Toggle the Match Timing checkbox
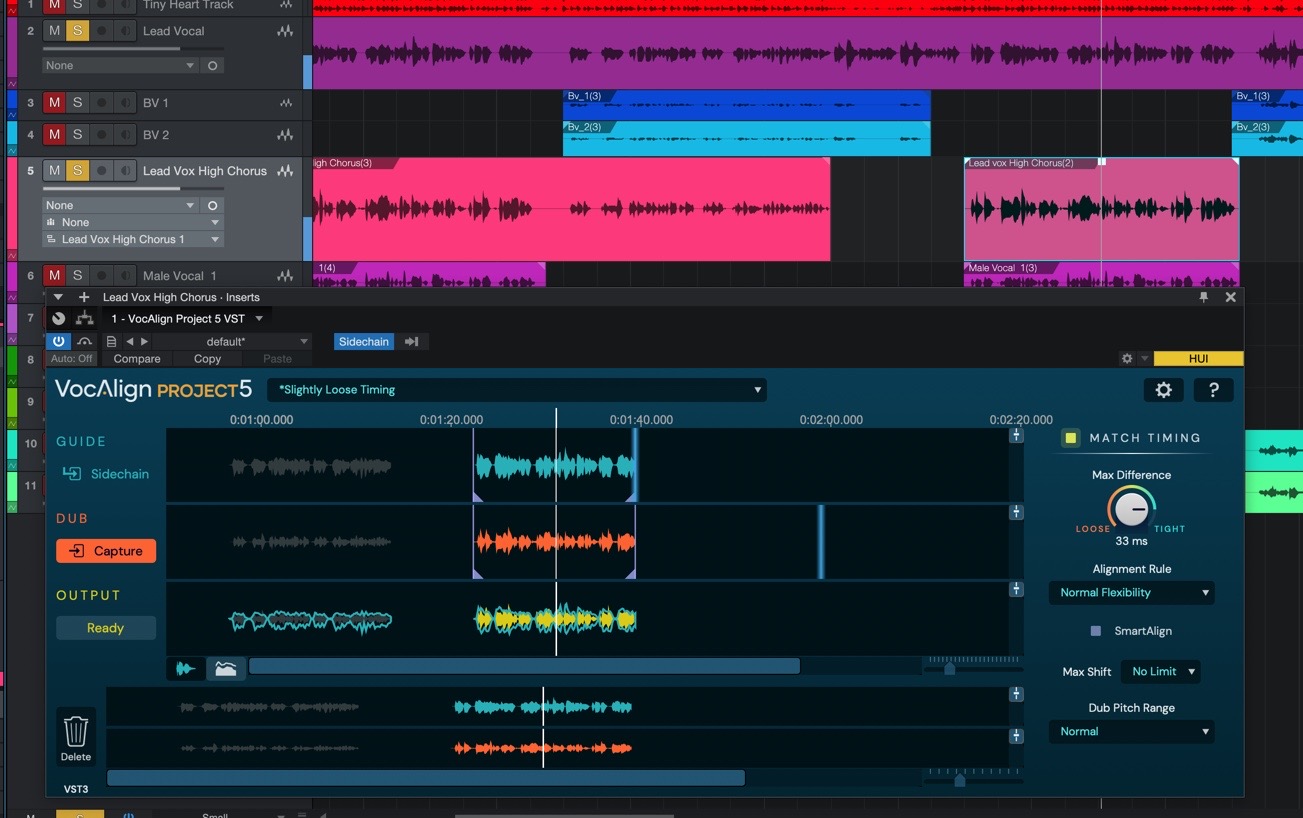The height and width of the screenshot is (818, 1303). pyautogui.click(x=1071, y=438)
